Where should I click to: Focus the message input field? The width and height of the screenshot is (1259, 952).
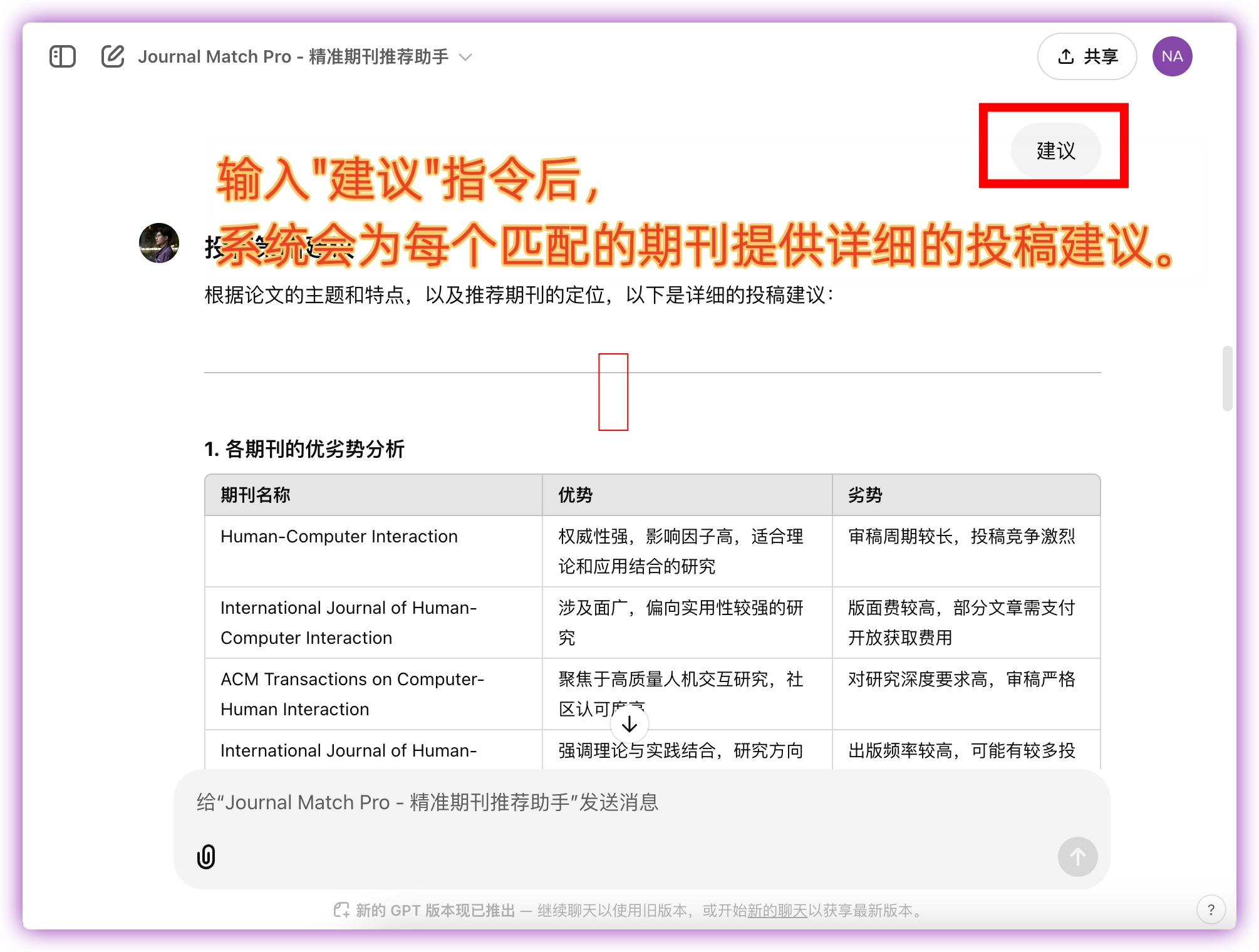tap(641, 802)
